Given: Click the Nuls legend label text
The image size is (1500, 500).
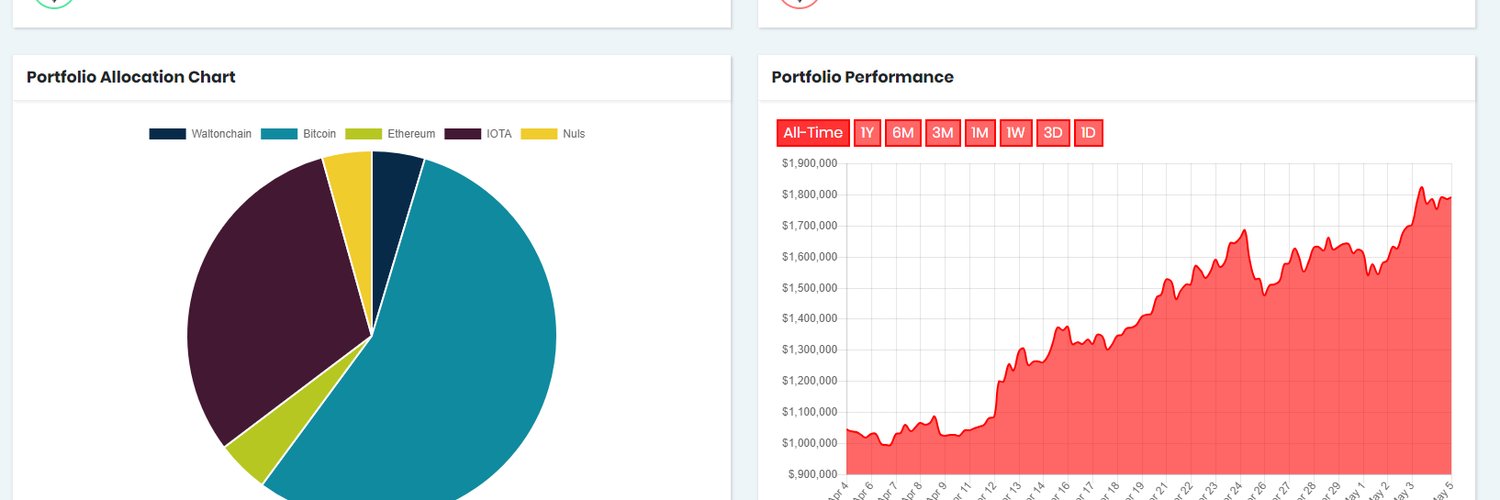Looking at the screenshot, I should (574, 134).
